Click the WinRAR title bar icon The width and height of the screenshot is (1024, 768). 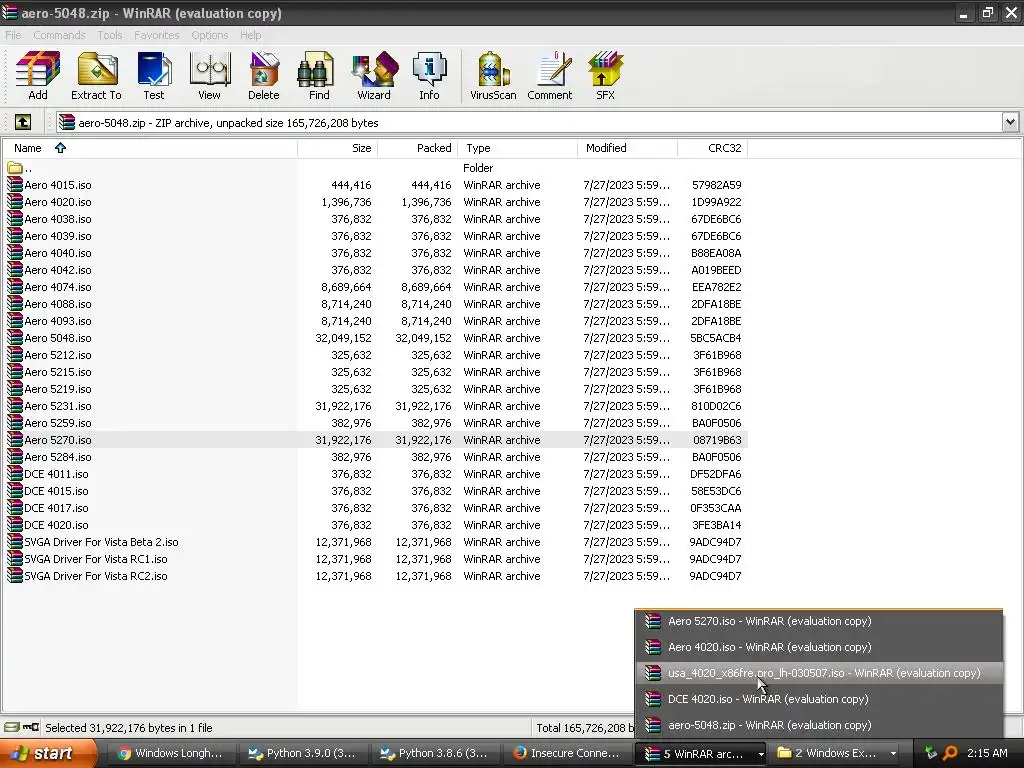(10, 12)
